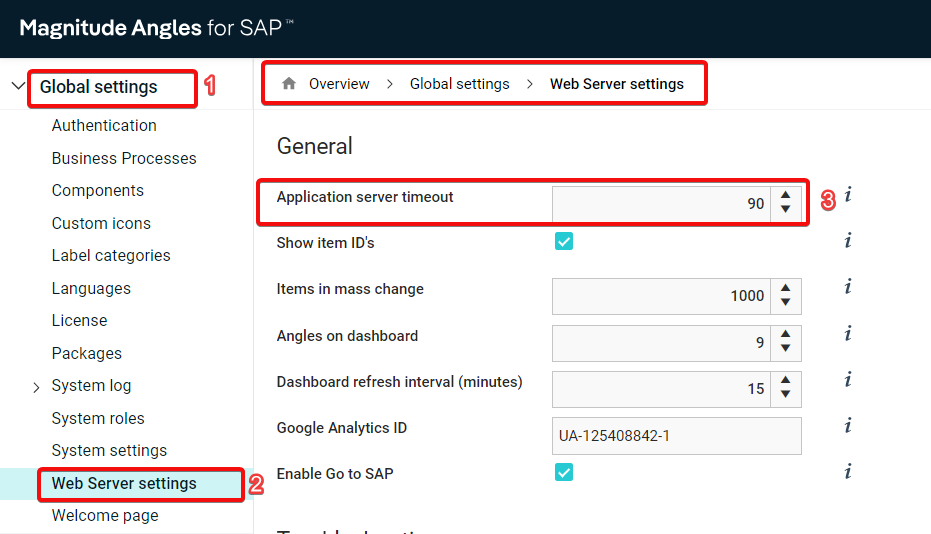Open Authentication in the sidebar
Image resolution: width=931 pixels, height=534 pixels.
(x=104, y=125)
